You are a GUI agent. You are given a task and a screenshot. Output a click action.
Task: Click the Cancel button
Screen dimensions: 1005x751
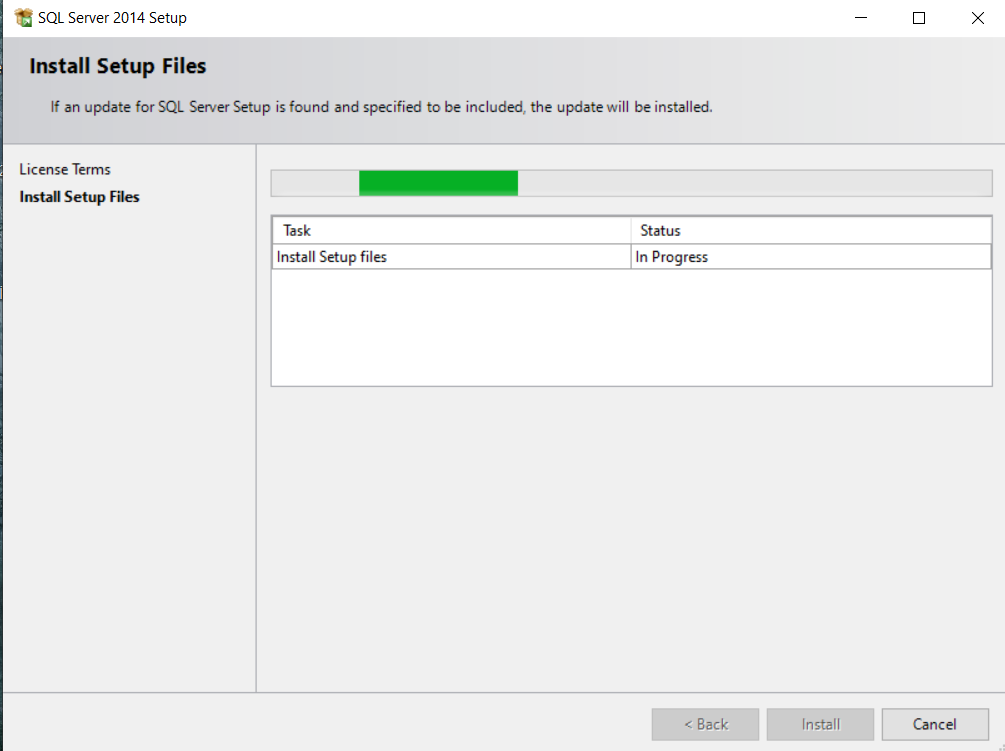pos(934,724)
